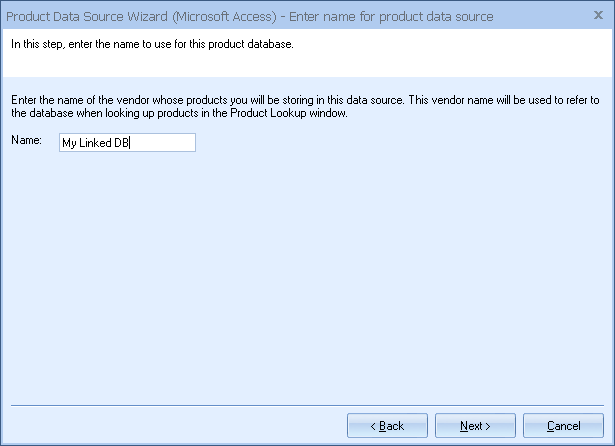Click the word 'My' in Name box
The image size is (615, 446).
click(69, 143)
